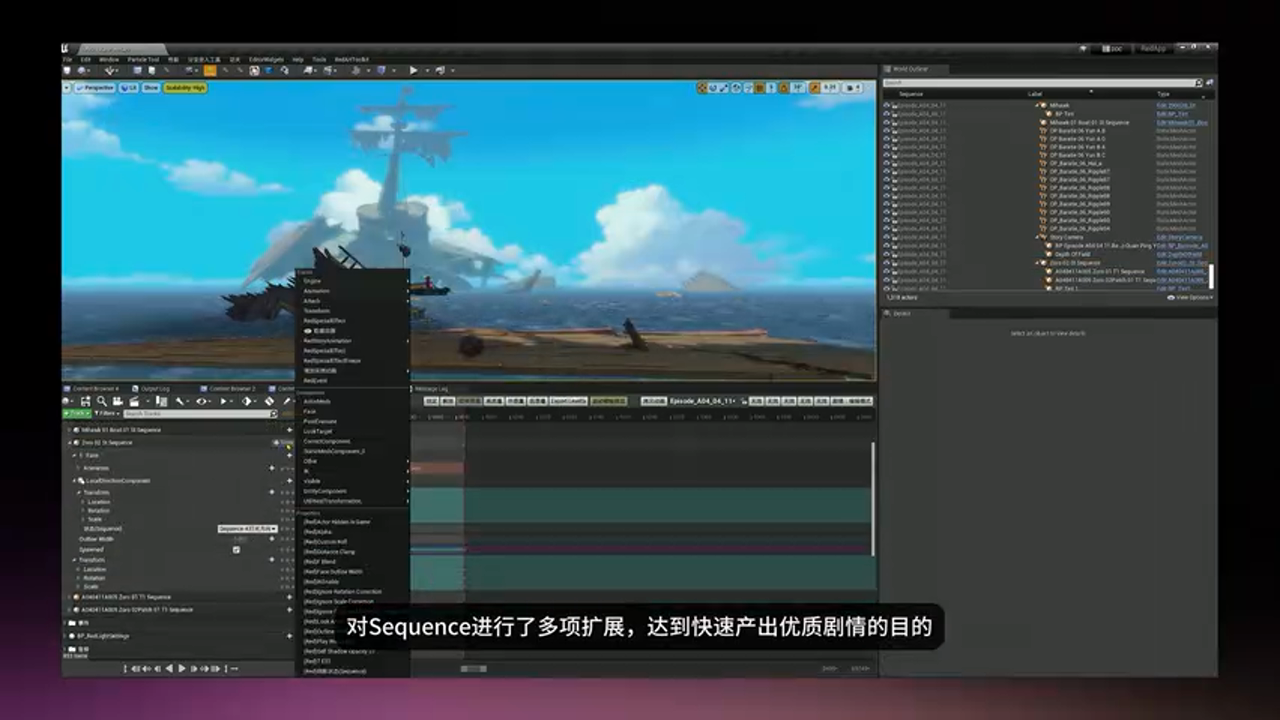Click the Save icon in the Sequencer toolbar
The height and width of the screenshot is (720, 1280).
84,401
